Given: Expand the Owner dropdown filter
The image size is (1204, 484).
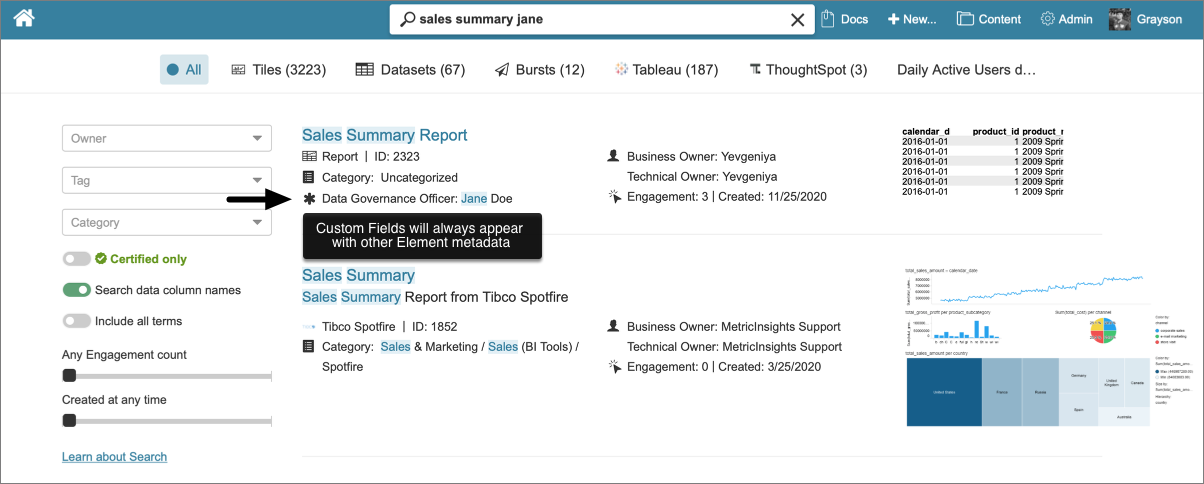Looking at the screenshot, I should [x=166, y=139].
